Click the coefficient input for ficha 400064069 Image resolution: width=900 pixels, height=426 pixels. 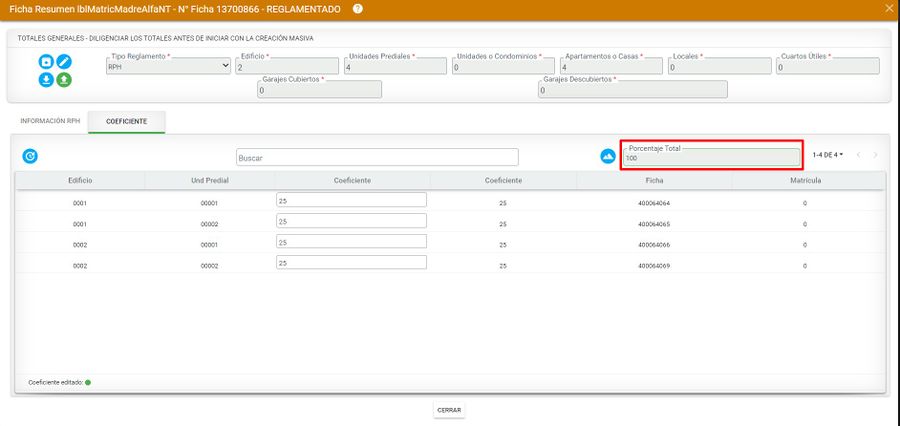351,263
